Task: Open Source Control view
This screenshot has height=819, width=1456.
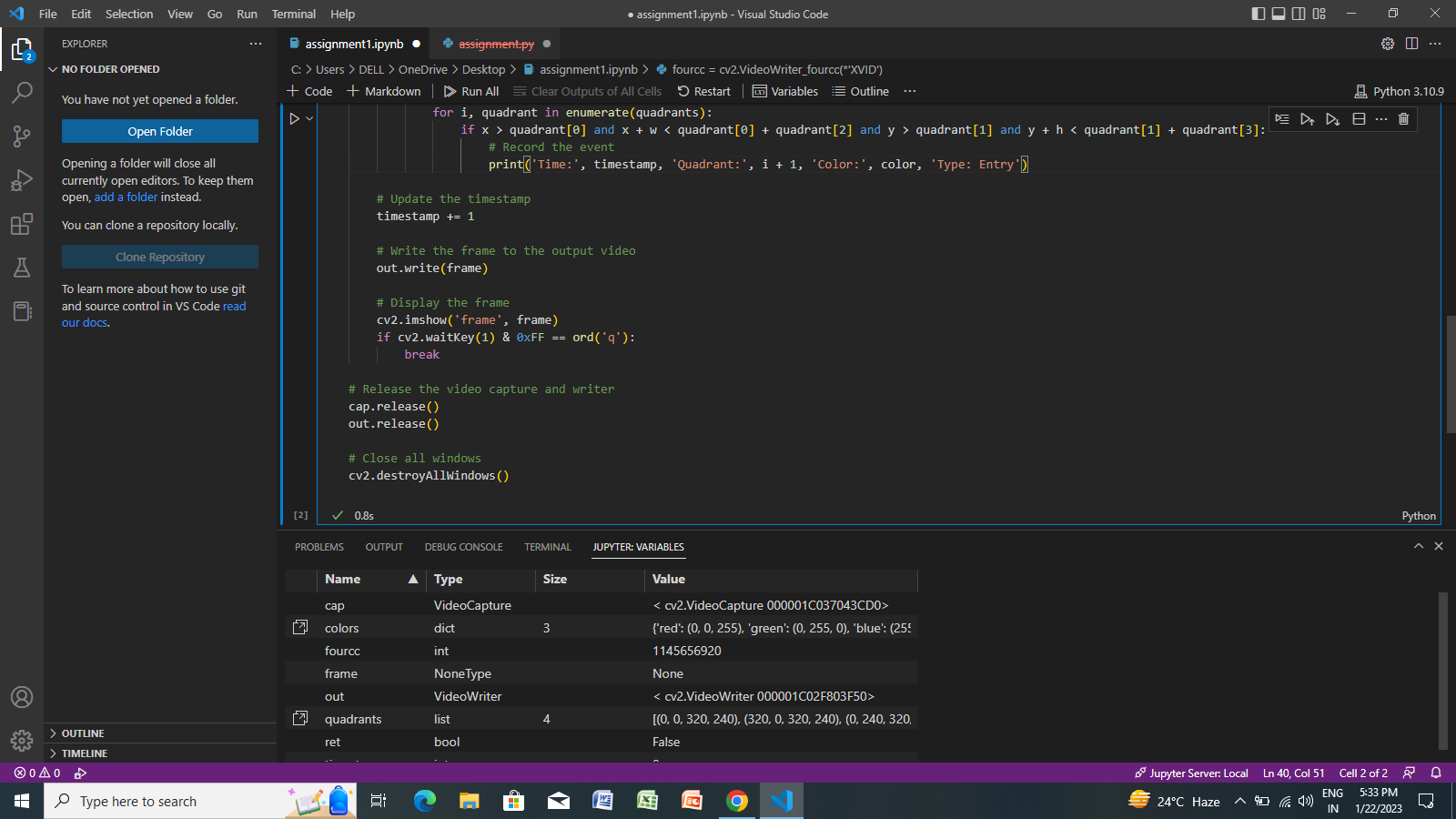Action: (x=22, y=136)
